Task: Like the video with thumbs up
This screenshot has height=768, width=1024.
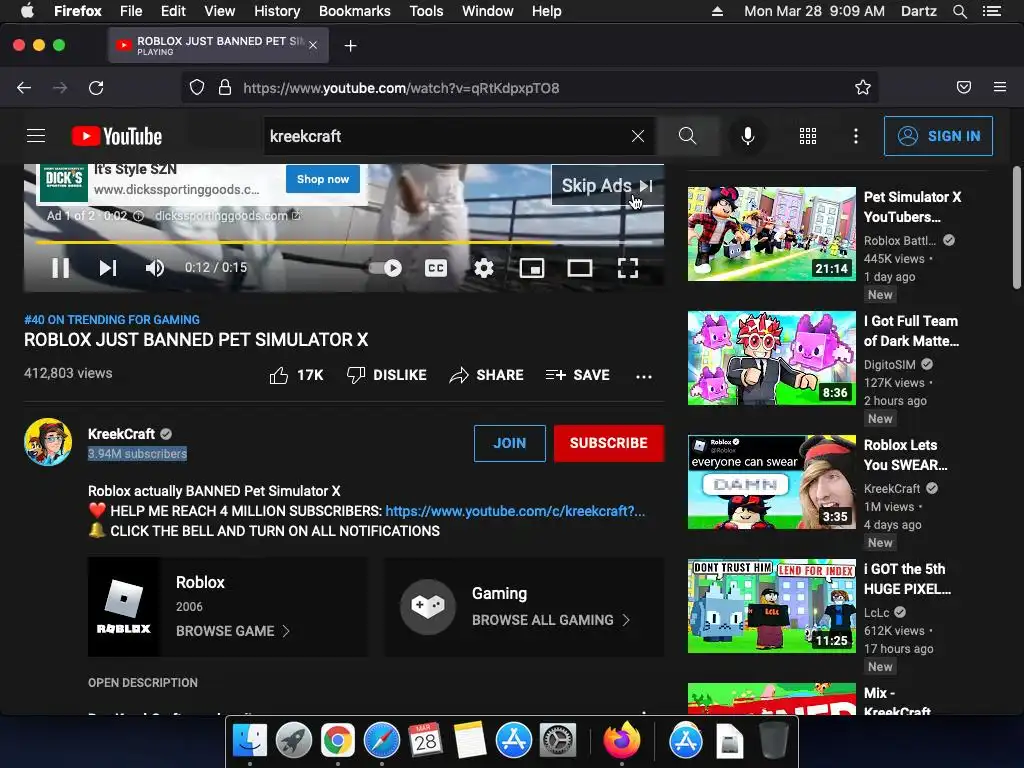Action: click(296, 375)
